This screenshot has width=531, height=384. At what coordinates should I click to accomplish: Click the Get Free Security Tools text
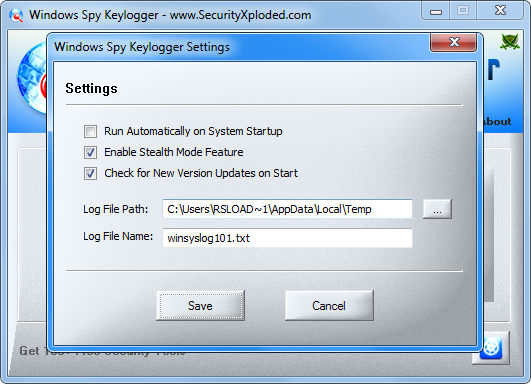[x=102, y=351]
